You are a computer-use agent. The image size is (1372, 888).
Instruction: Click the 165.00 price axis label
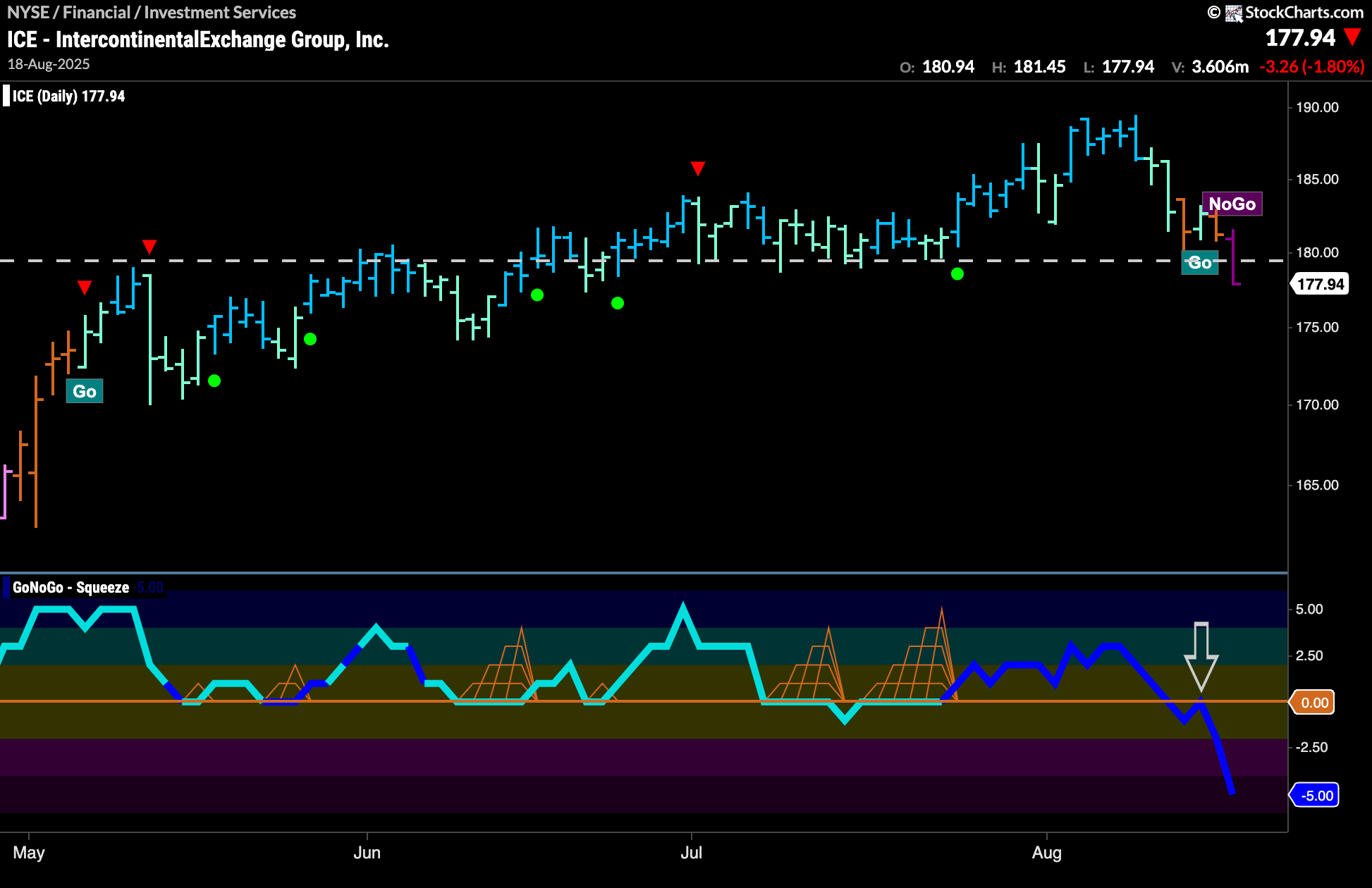coord(1317,485)
